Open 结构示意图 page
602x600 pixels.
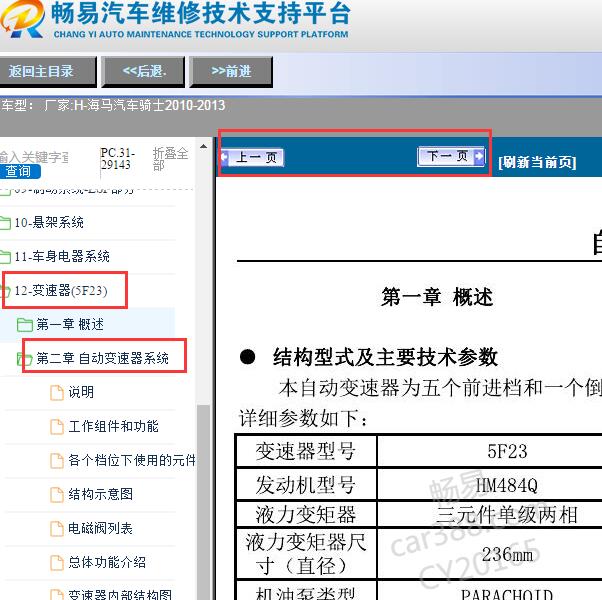click(101, 494)
